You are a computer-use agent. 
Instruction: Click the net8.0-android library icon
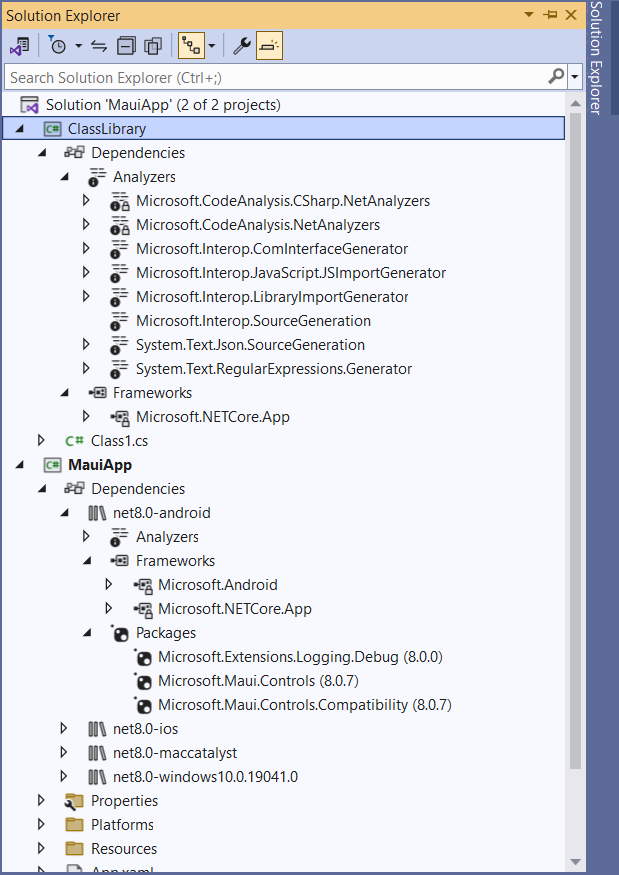[x=97, y=513]
